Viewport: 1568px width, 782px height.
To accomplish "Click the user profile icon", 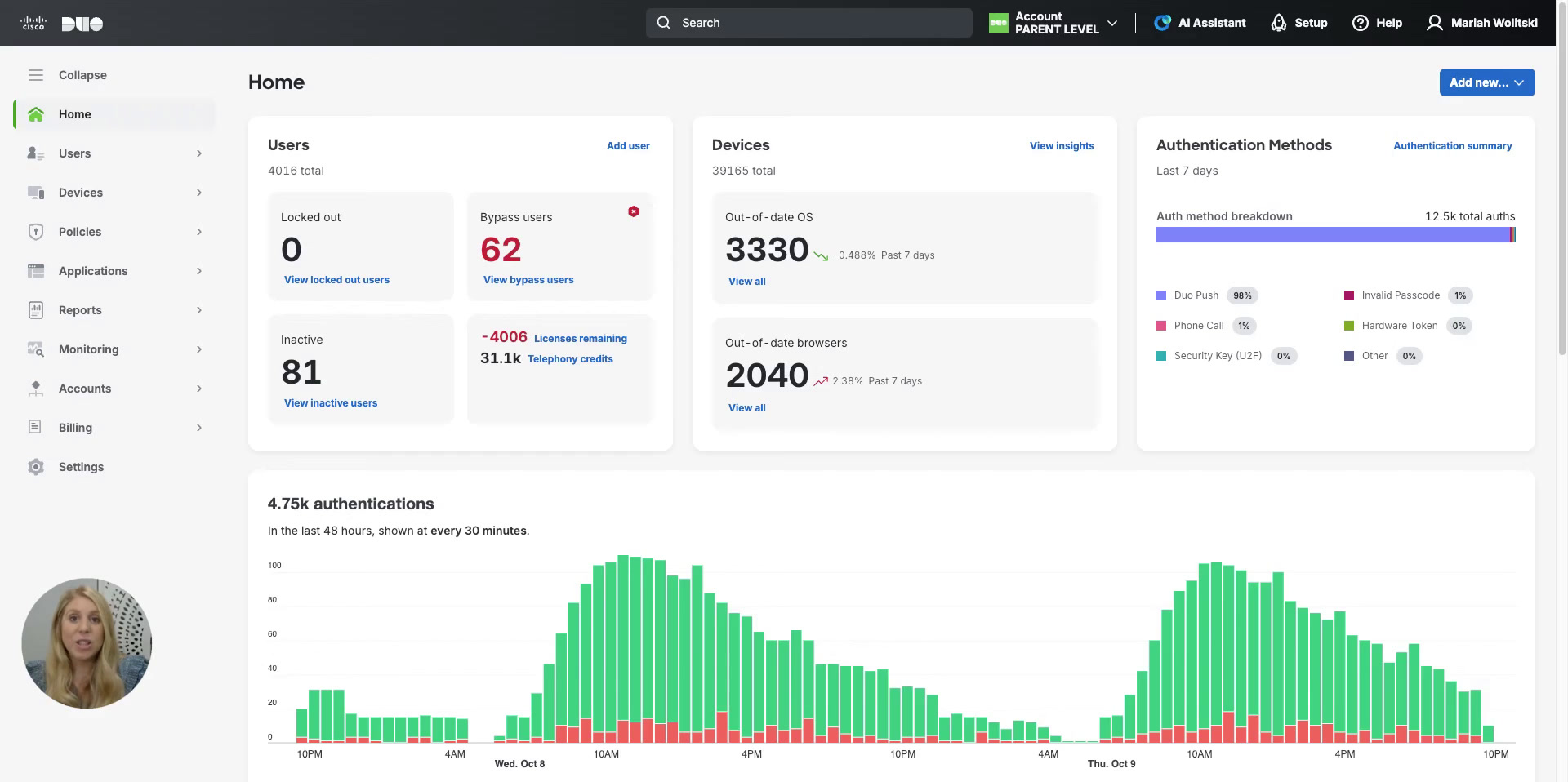I will pyautogui.click(x=1434, y=23).
